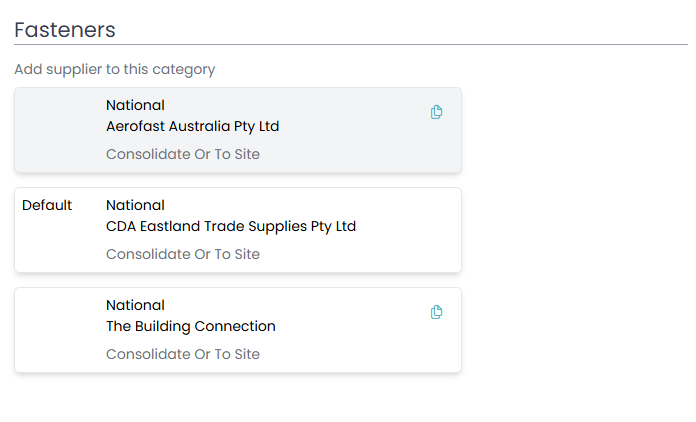Select CDA Eastland Trade Supplies Pty Ltd name
This screenshot has height=422, width=696.
coord(231,227)
